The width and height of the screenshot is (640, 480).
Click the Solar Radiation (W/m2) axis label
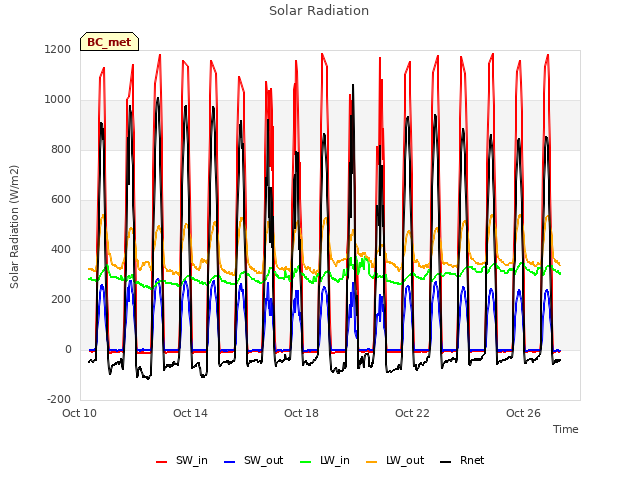(x=14, y=227)
